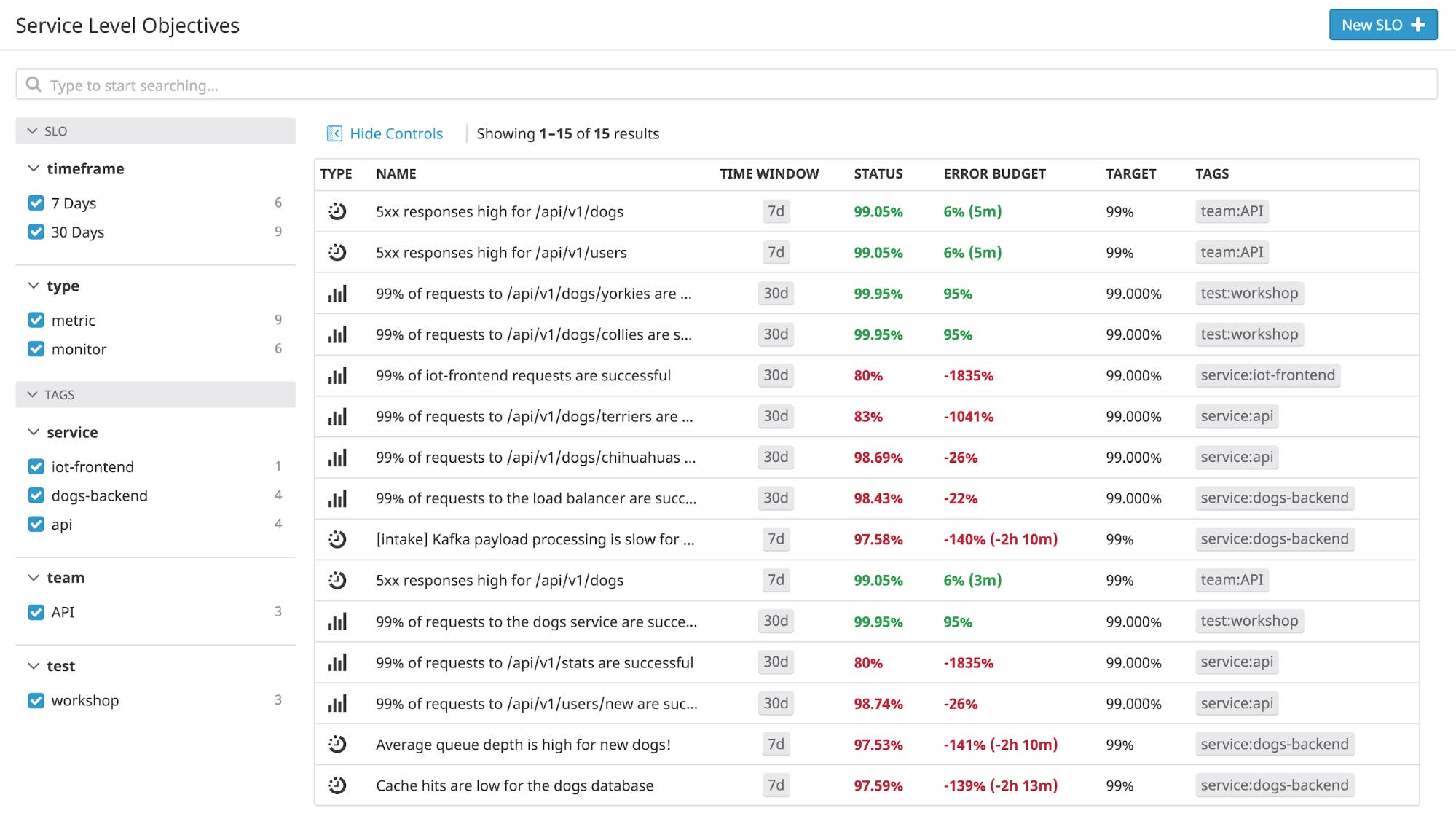Viewport: 1456px width, 827px height.
Task: Collapse the timeframe filter section
Action: click(33, 168)
